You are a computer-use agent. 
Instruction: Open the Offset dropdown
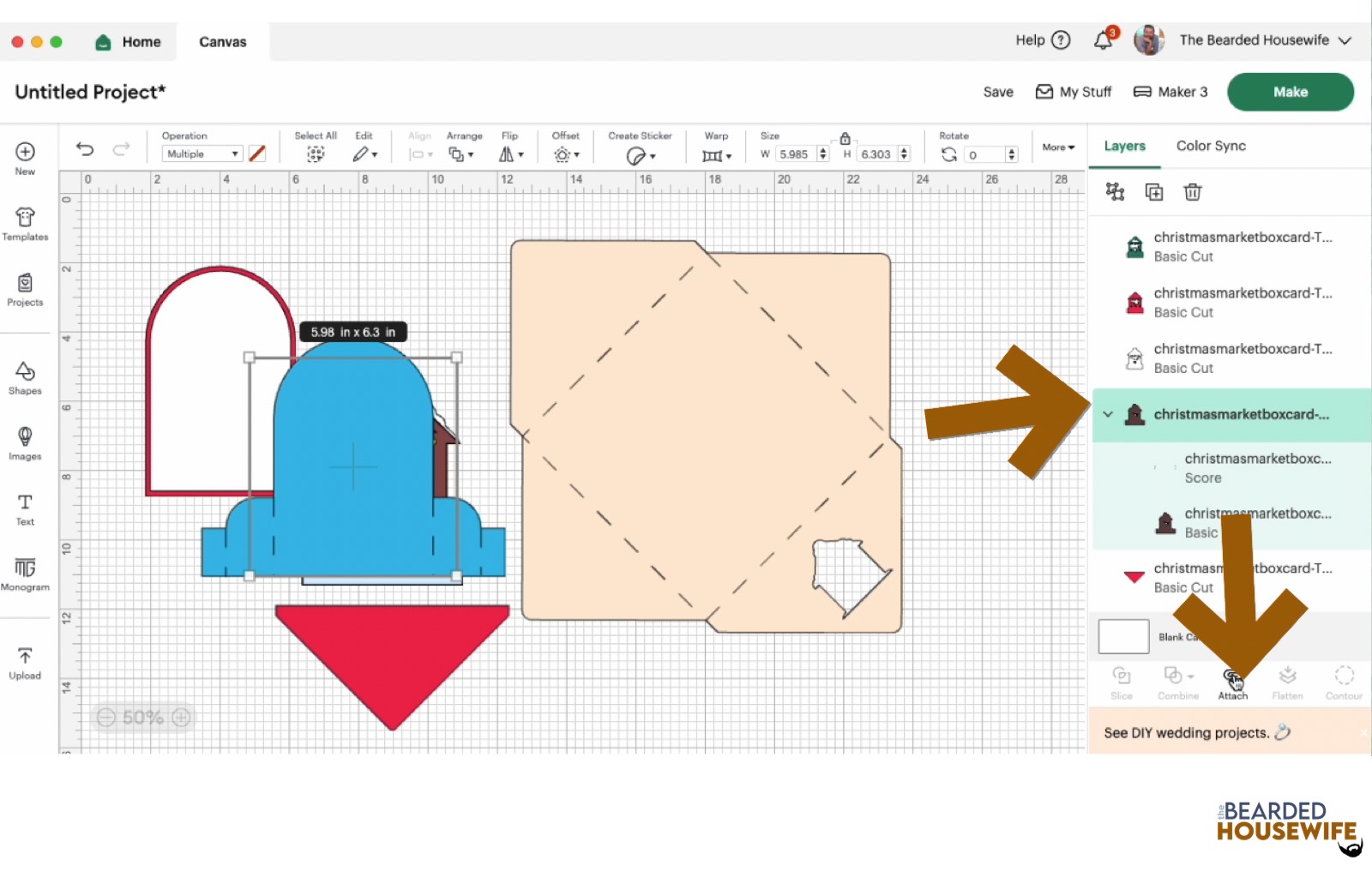pos(566,154)
